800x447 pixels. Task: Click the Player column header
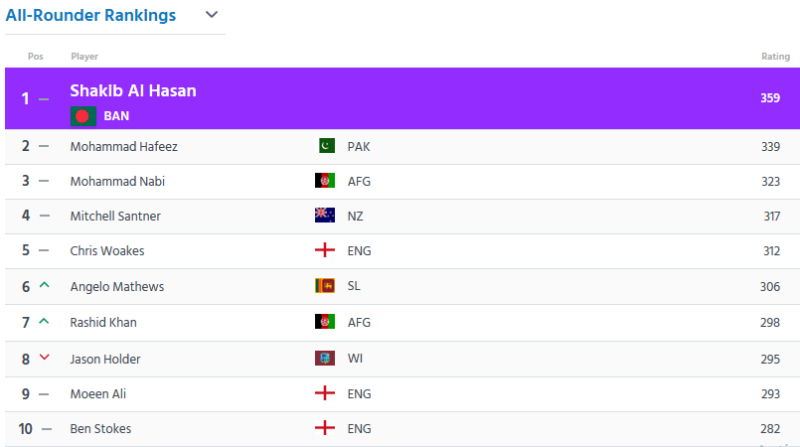(84, 57)
